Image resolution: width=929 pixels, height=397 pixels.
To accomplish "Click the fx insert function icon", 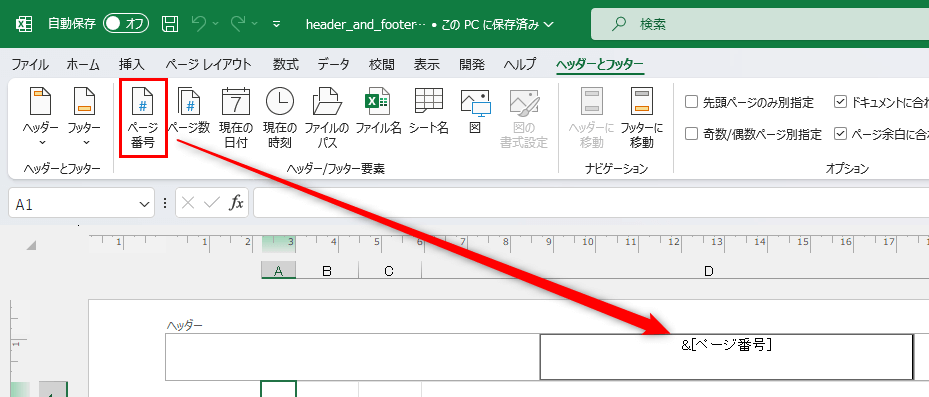I will [236, 203].
